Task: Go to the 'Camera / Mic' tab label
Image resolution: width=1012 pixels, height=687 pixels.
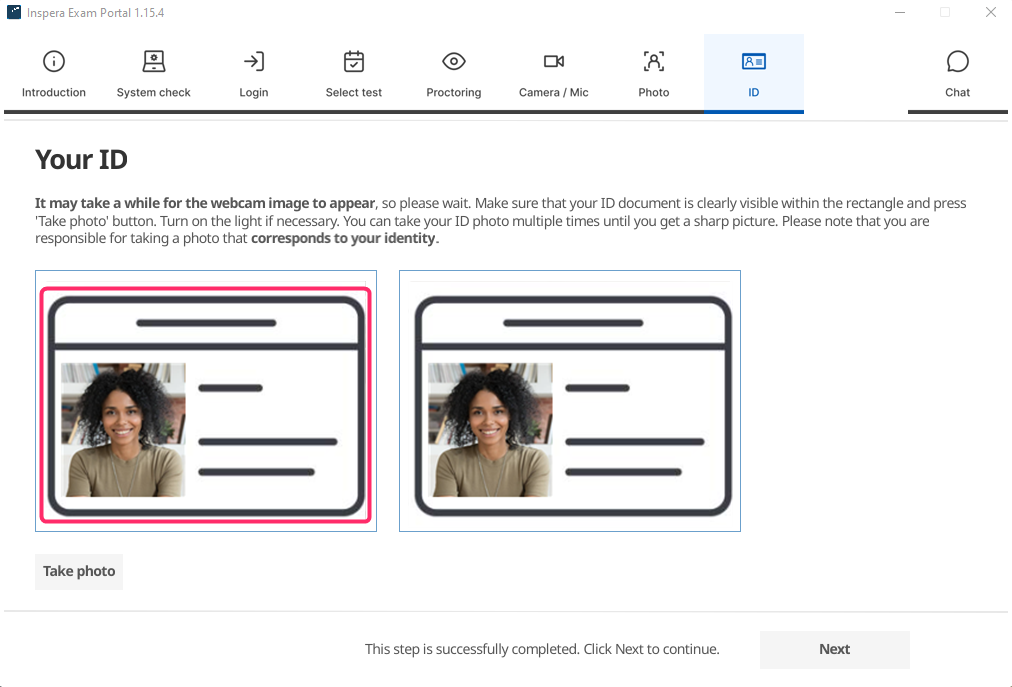Action: pyautogui.click(x=554, y=92)
